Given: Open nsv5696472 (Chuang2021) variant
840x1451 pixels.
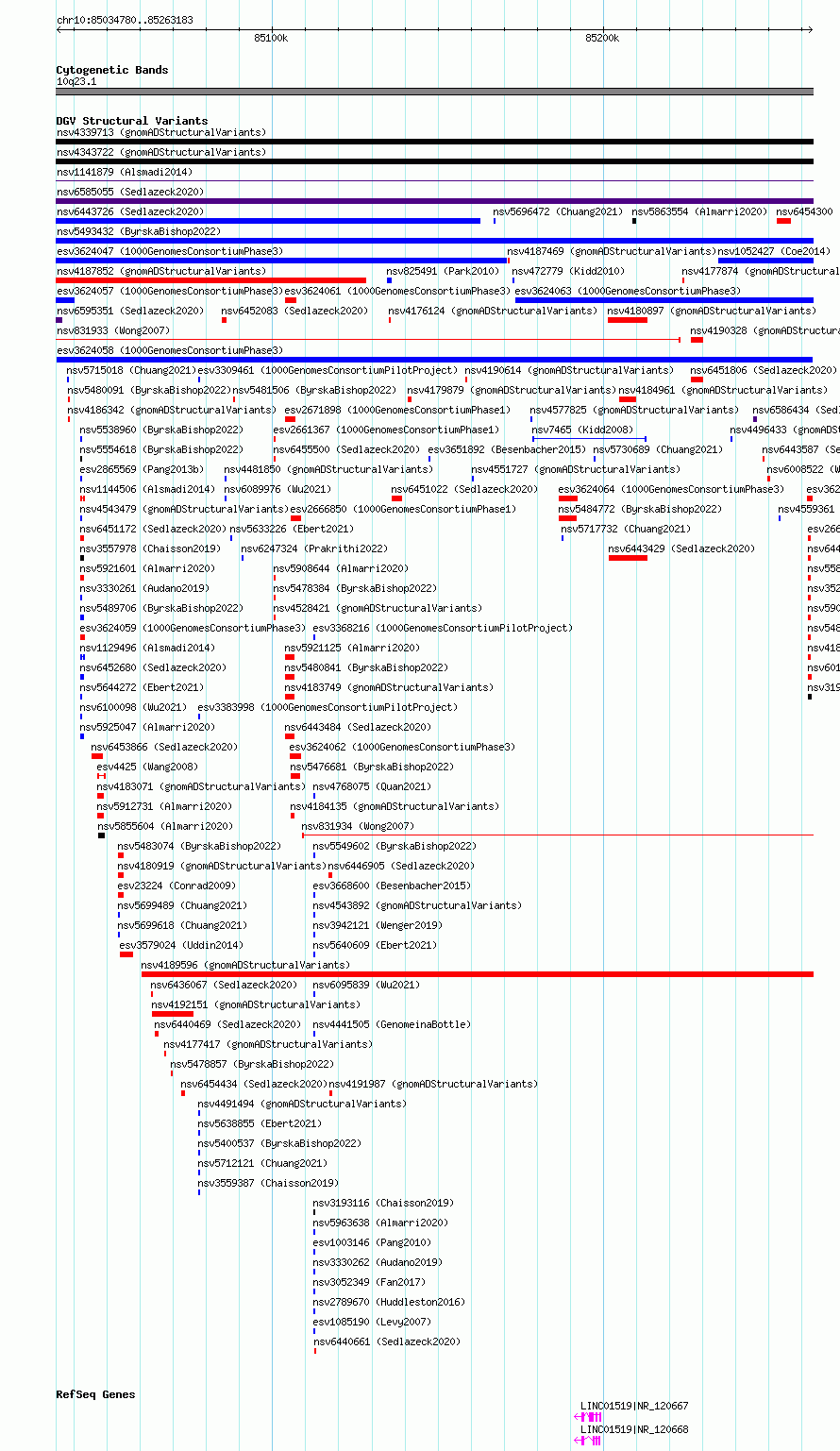Looking at the screenshot, I should [559, 212].
